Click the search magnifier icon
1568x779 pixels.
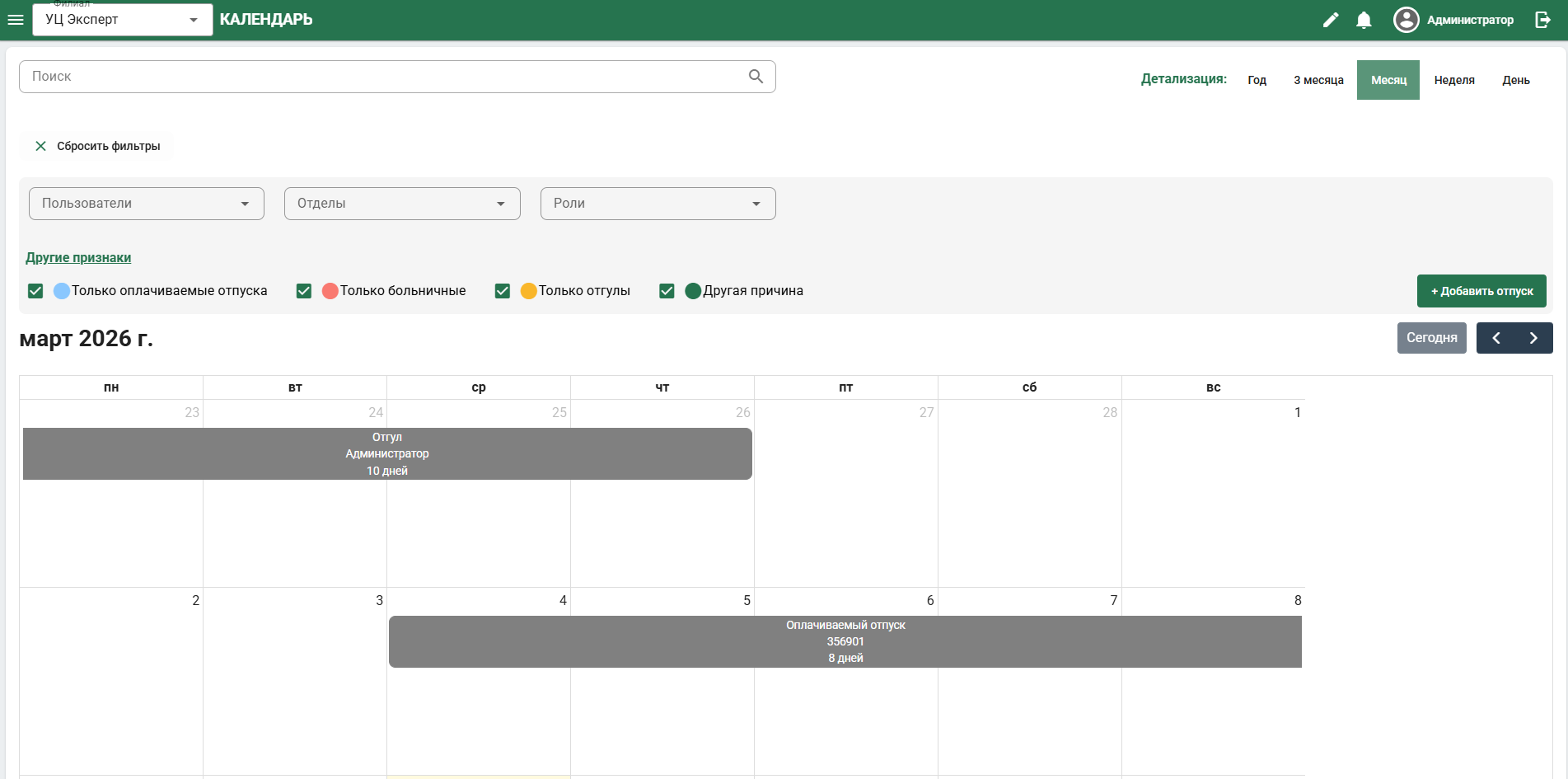point(756,77)
